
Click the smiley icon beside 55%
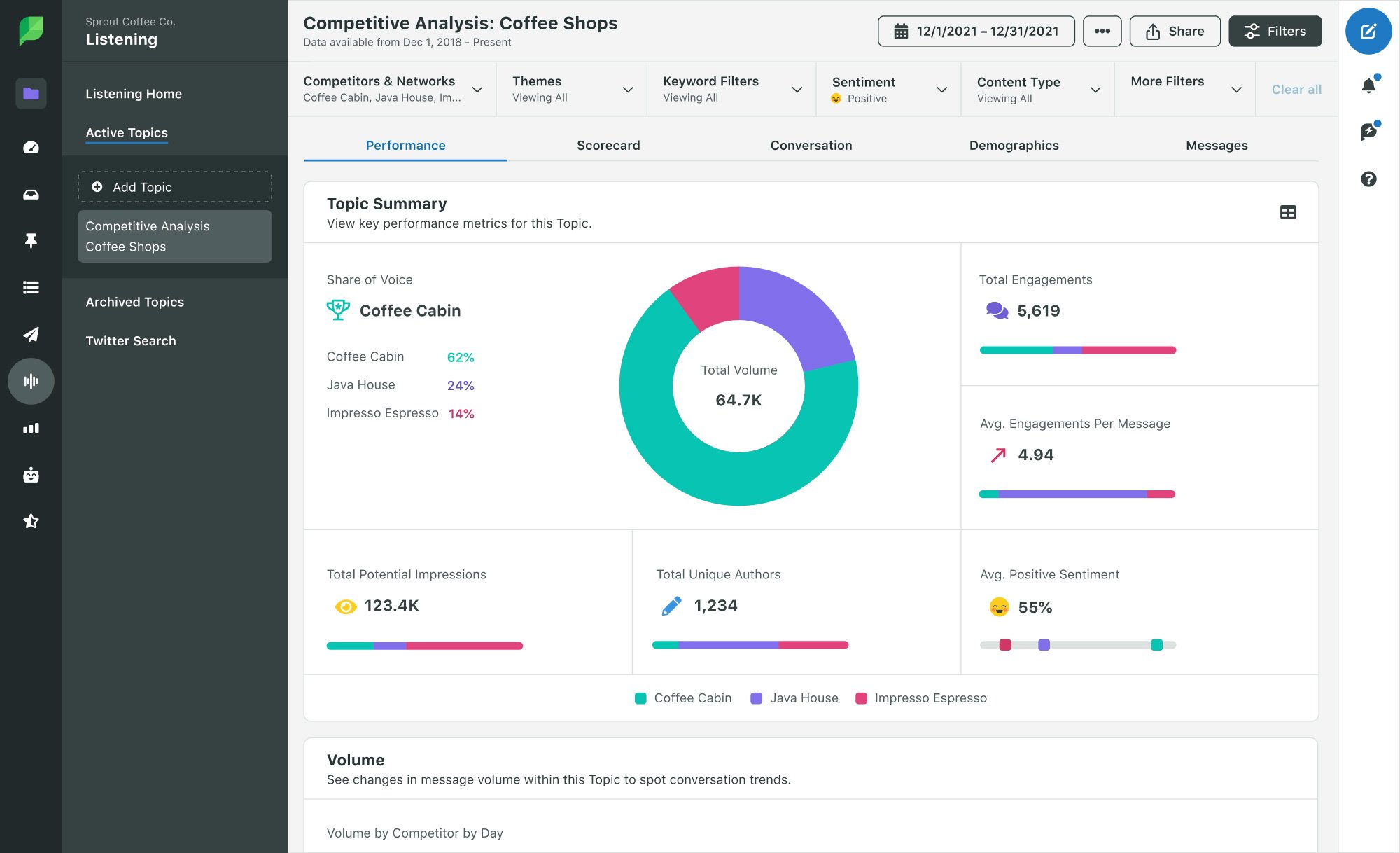[999, 607]
